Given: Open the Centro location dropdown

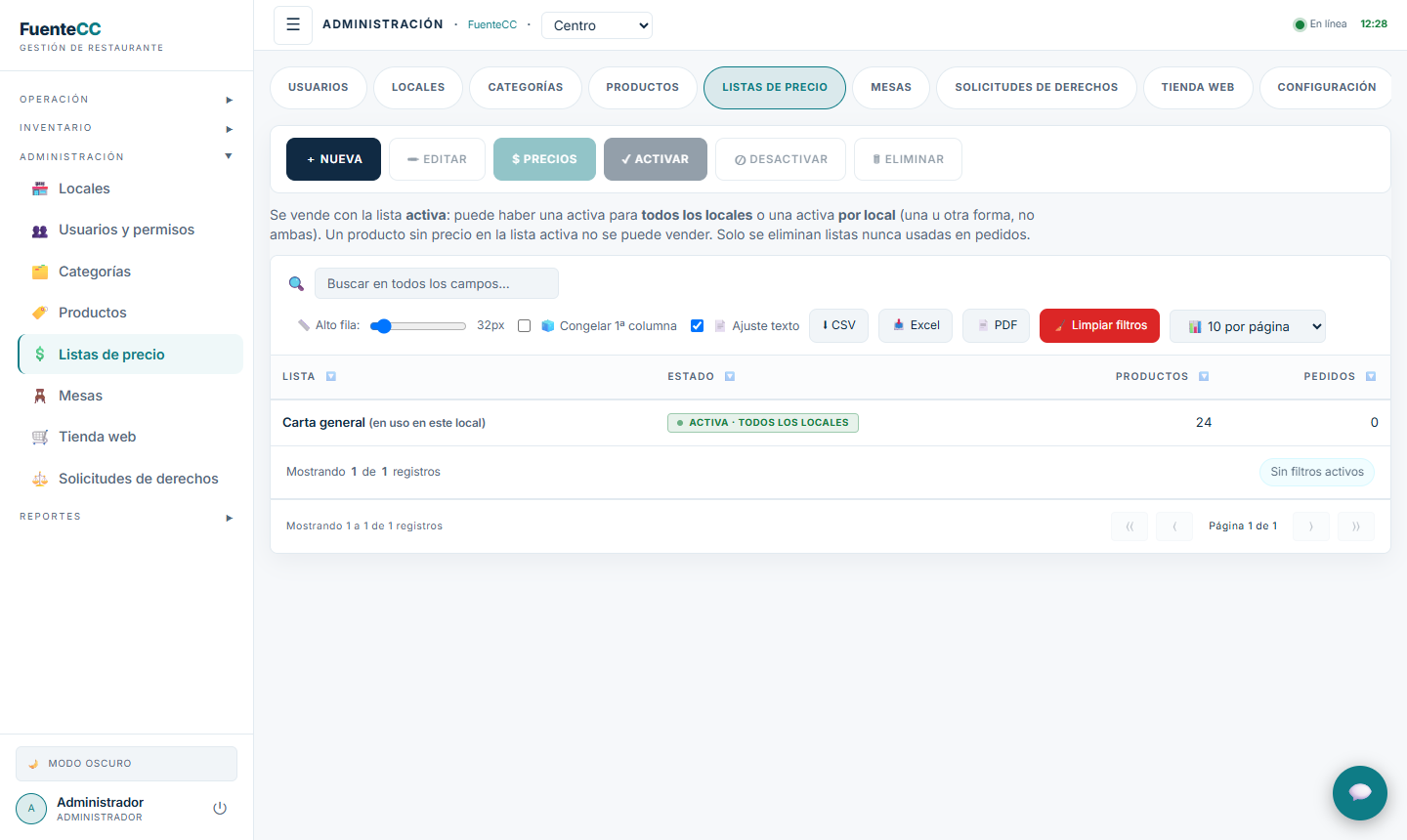Looking at the screenshot, I should 597,25.
